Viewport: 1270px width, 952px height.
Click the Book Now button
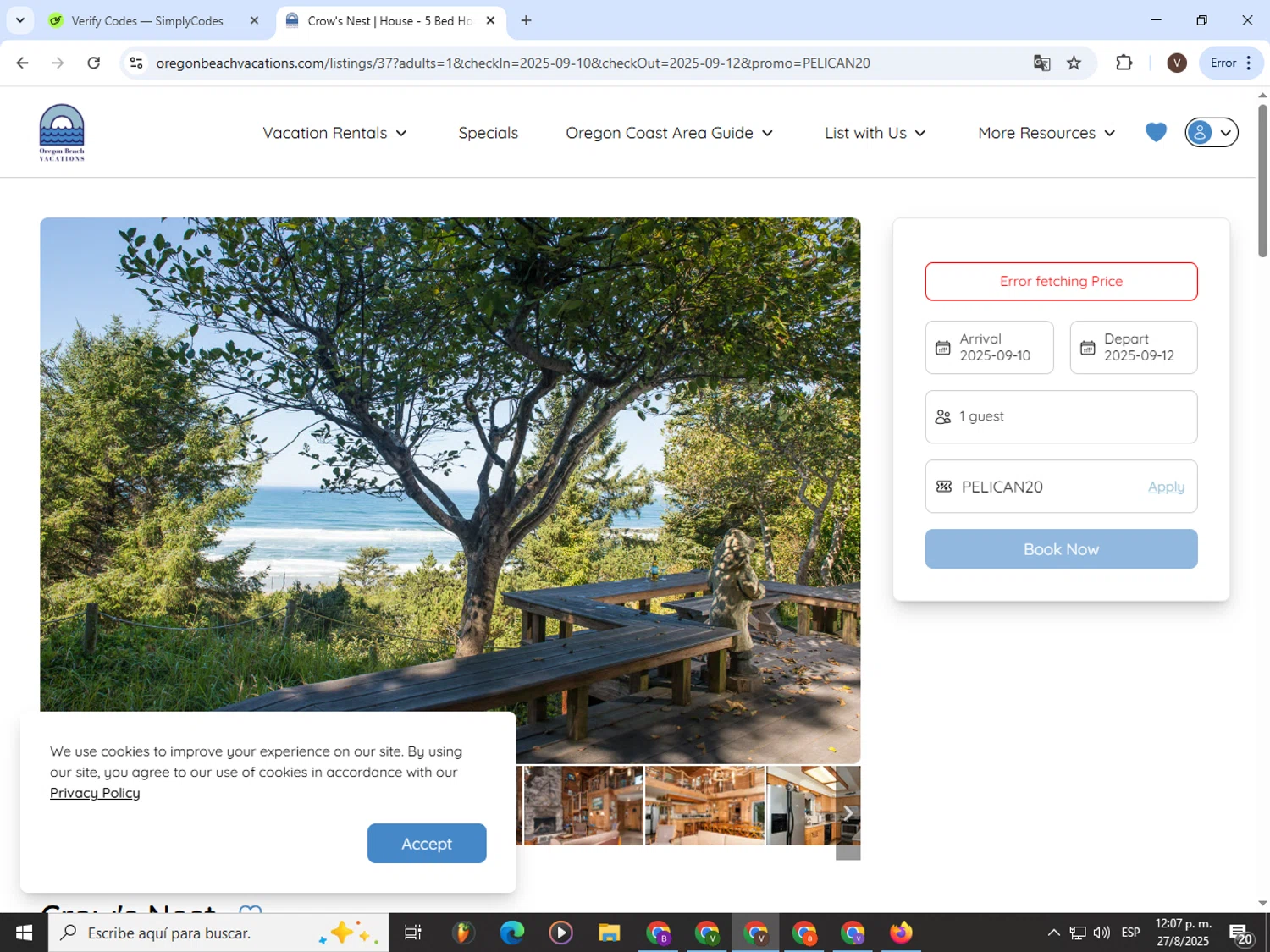pos(1061,549)
